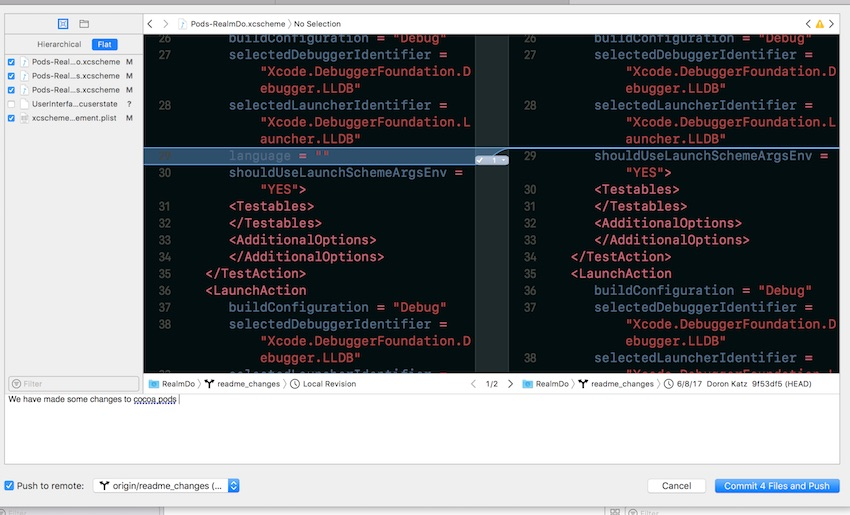Viewport: 850px width, 515px height.
Task: Open the left pane's readme_changes branch selector
Action: tap(248, 384)
